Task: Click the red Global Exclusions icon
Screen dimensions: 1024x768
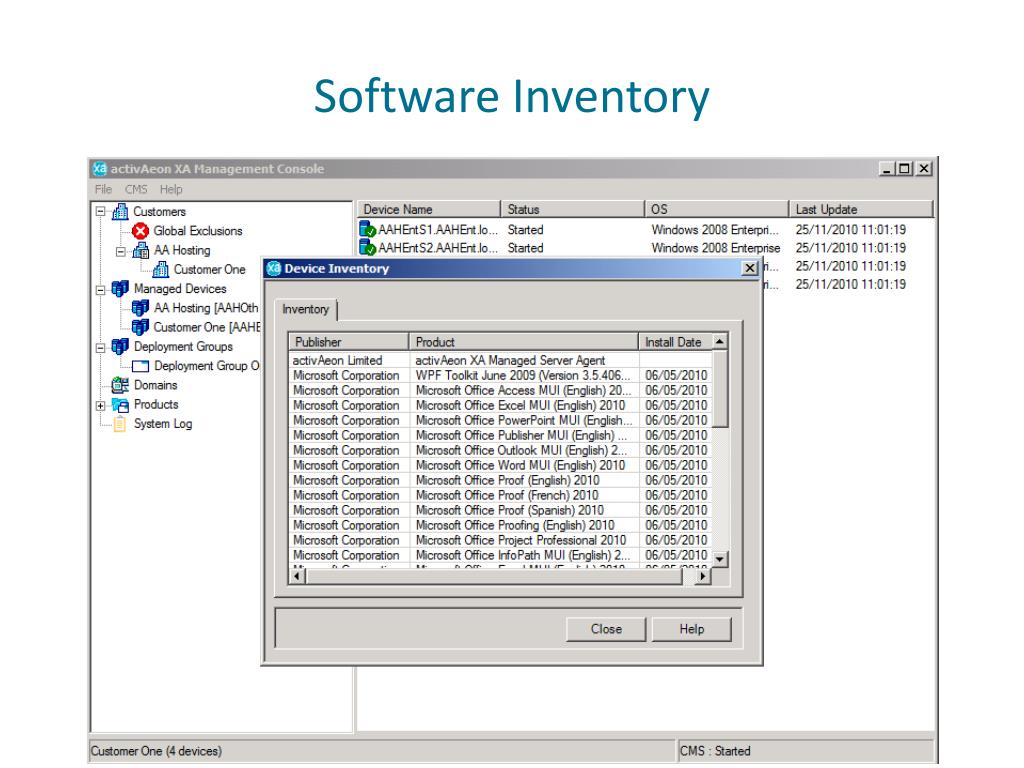Action: pyautogui.click(x=140, y=231)
